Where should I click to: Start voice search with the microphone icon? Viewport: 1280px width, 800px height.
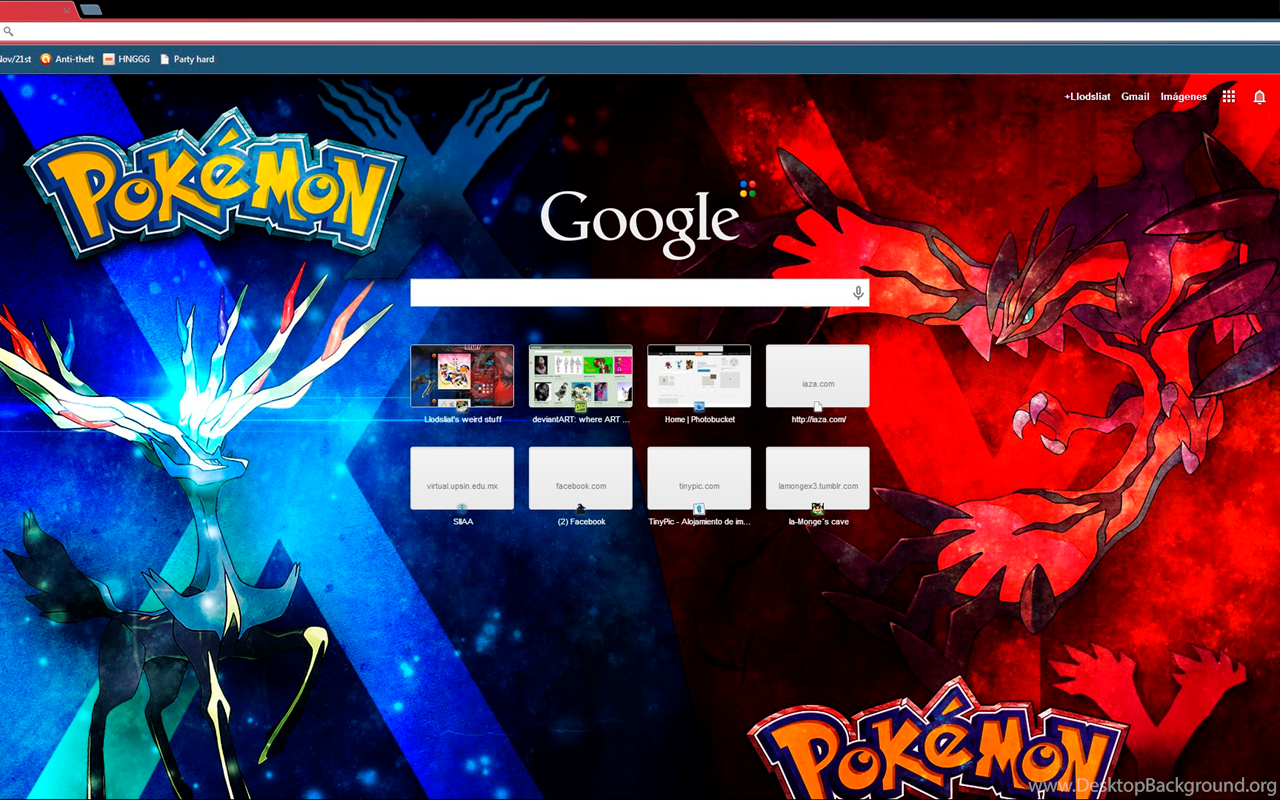(858, 293)
